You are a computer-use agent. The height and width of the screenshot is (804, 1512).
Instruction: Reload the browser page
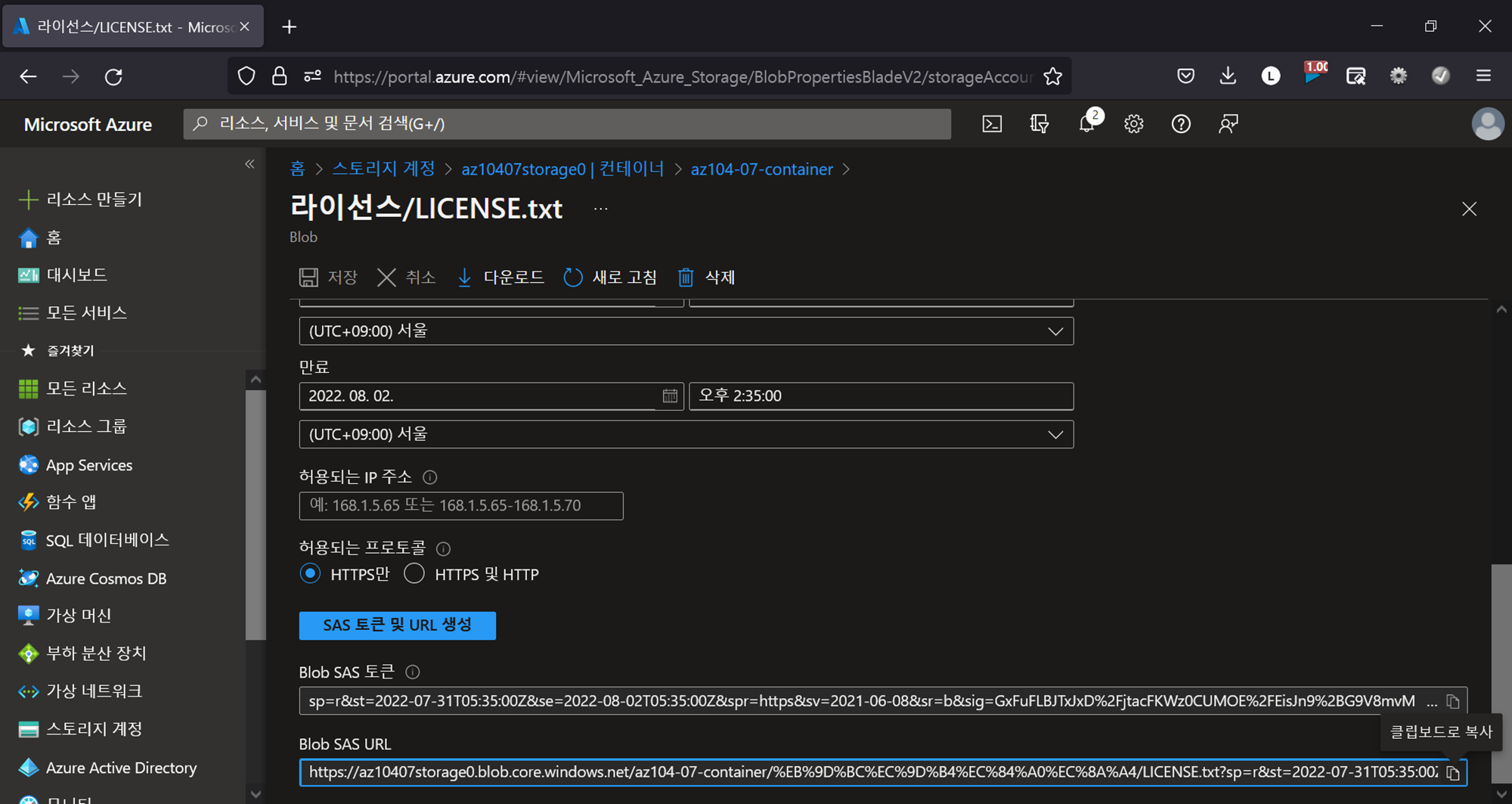point(113,76)
